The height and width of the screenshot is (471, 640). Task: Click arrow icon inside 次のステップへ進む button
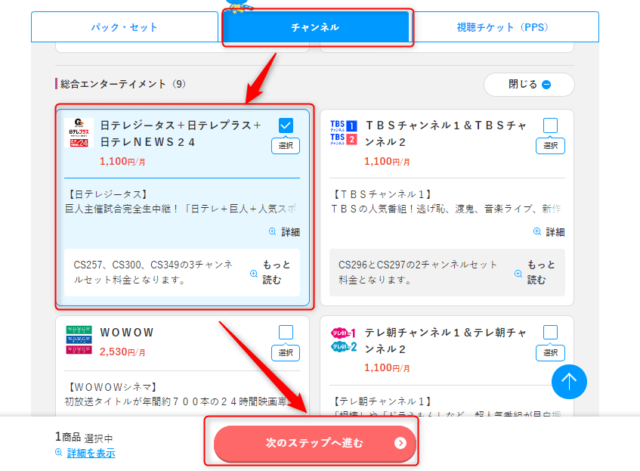pyautogui.click(x=400, y=443)
